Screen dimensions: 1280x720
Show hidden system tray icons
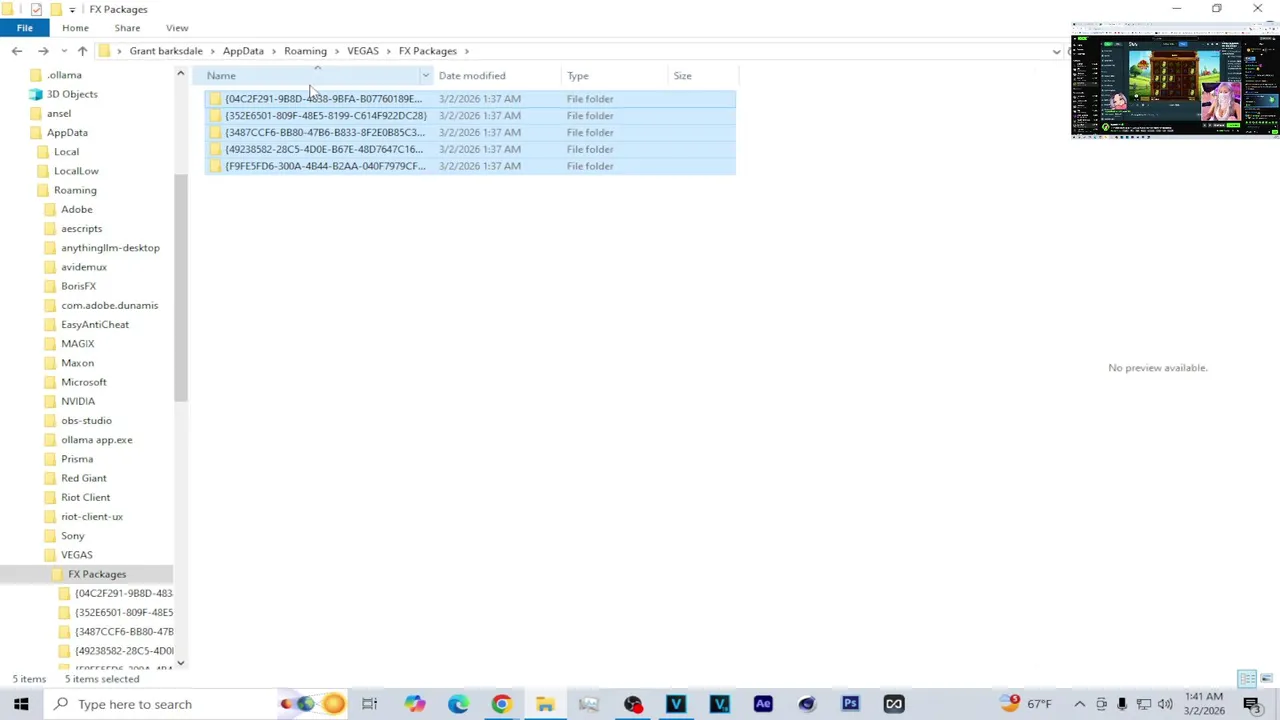(1079, 704)
